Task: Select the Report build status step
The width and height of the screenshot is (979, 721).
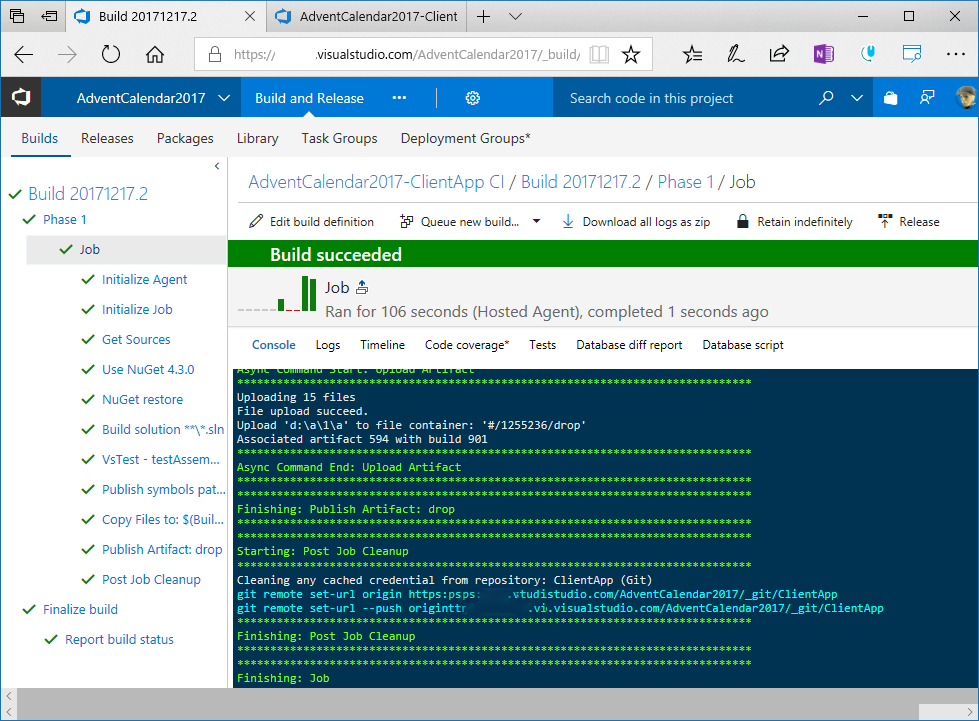Action: point(119,639)
